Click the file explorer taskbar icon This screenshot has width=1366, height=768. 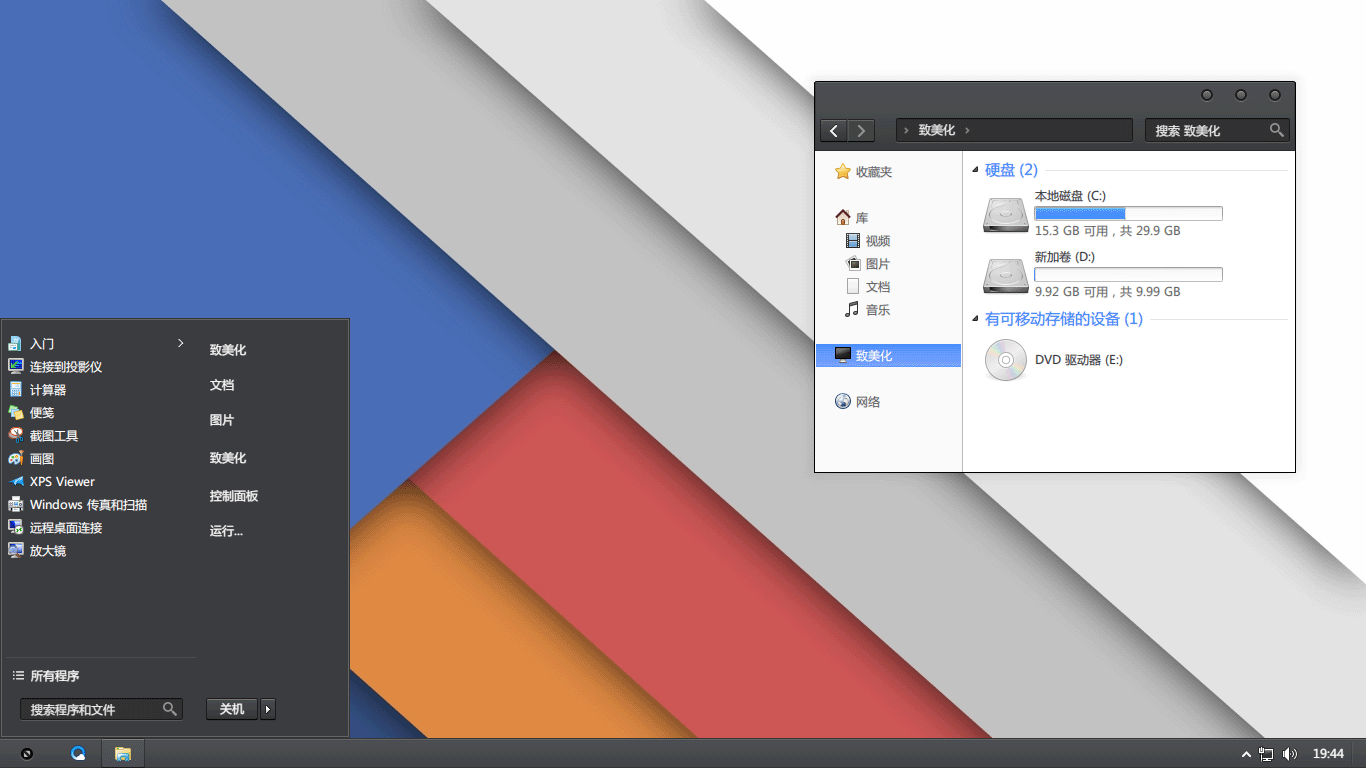[x=123, y=754]
